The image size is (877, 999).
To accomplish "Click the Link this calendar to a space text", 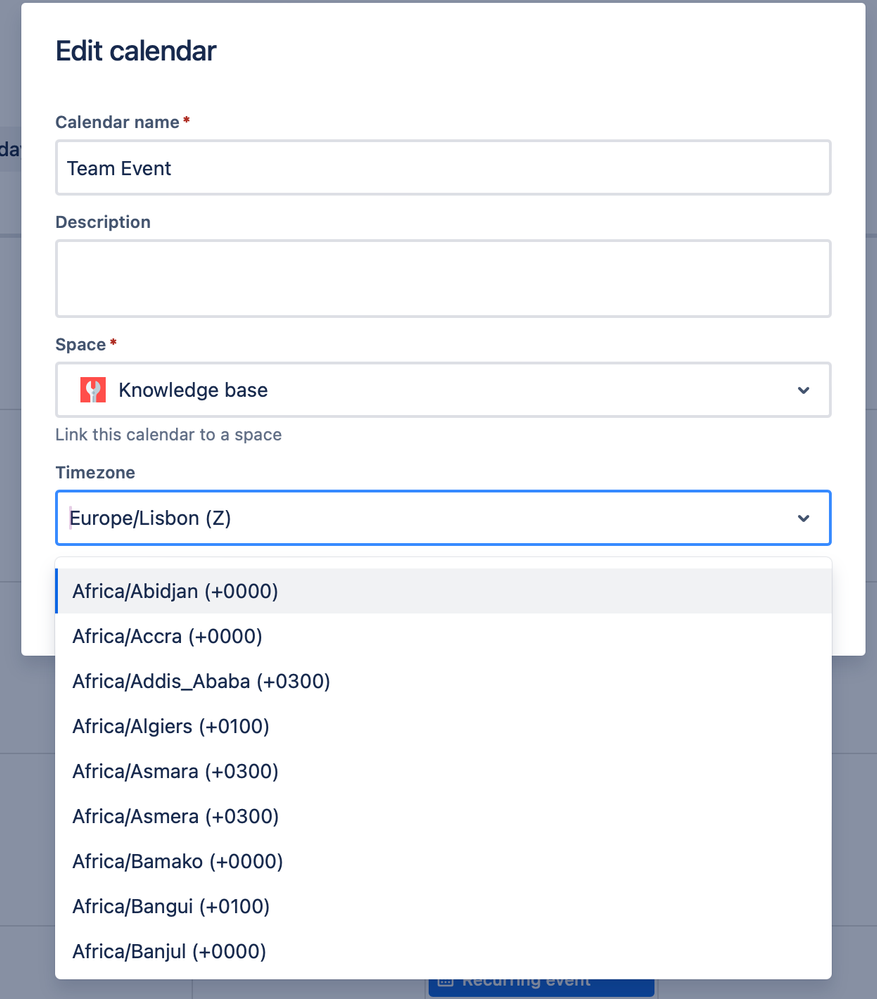I will (168, 434).
